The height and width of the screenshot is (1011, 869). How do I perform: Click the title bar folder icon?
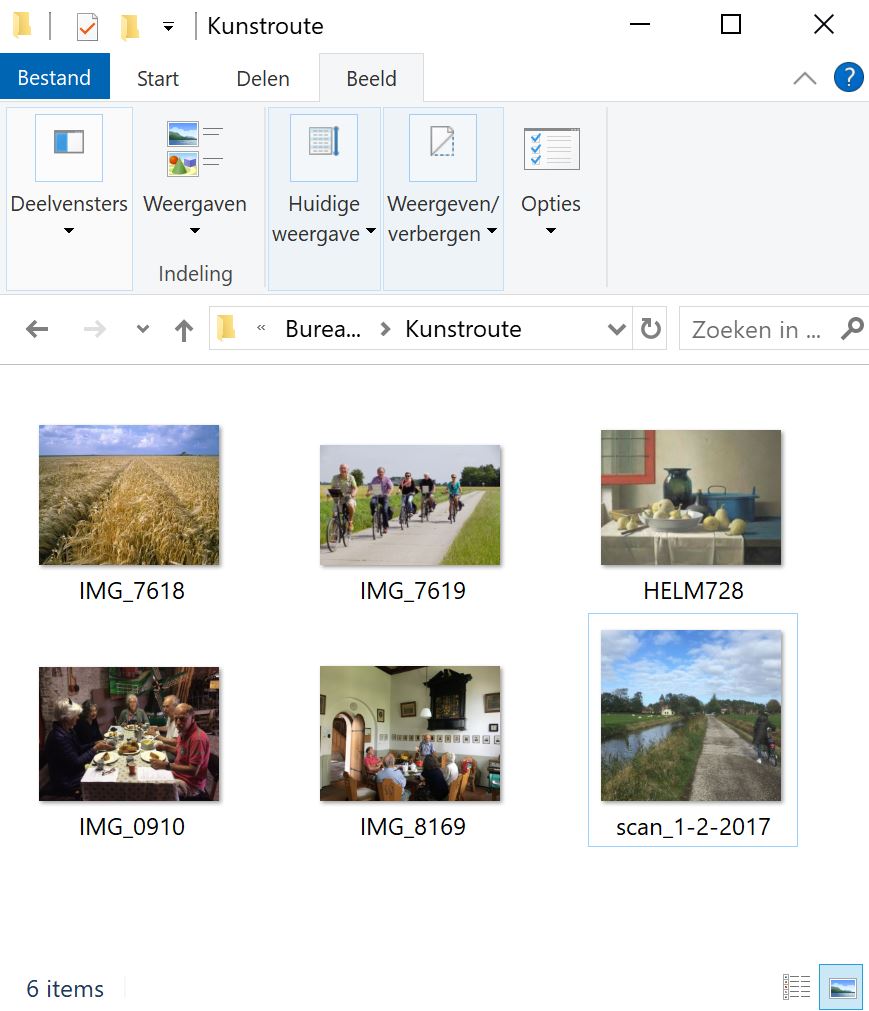point(23,25)
